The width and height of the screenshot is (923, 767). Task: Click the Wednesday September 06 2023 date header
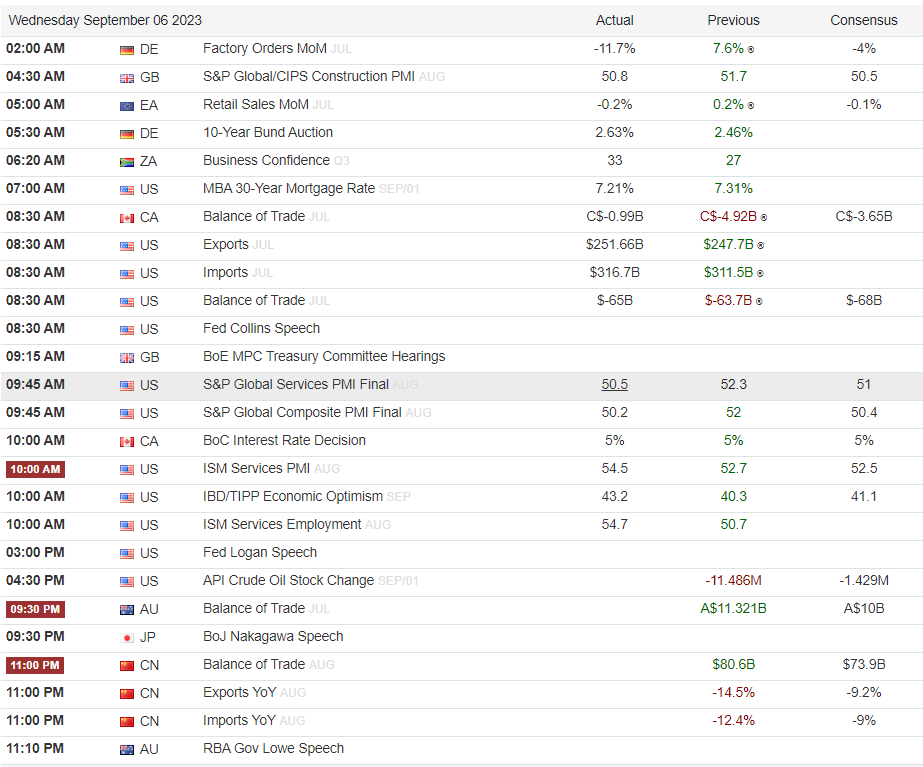click(x=105, y=20)
